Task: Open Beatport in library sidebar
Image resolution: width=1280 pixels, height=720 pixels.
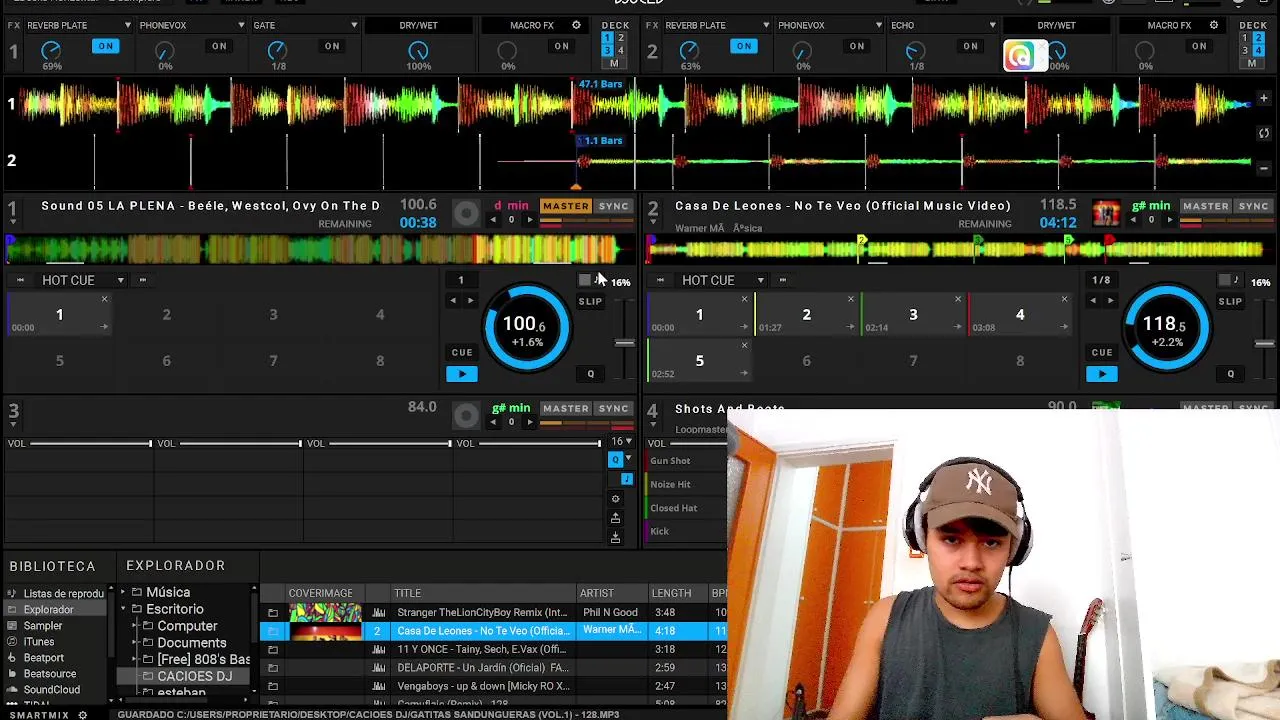Action: [x=43, y=658]
